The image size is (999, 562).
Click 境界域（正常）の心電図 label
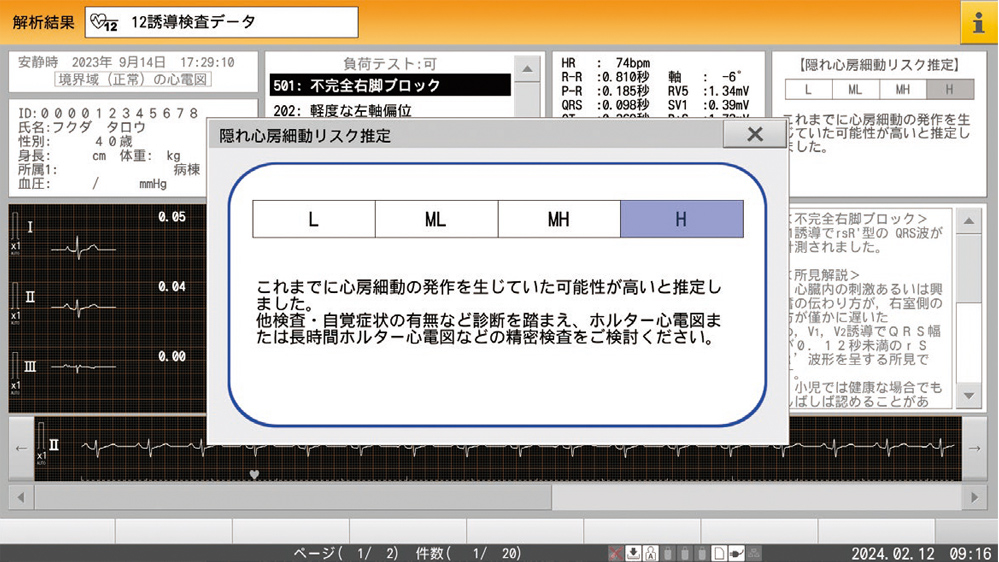click(133, 80)
